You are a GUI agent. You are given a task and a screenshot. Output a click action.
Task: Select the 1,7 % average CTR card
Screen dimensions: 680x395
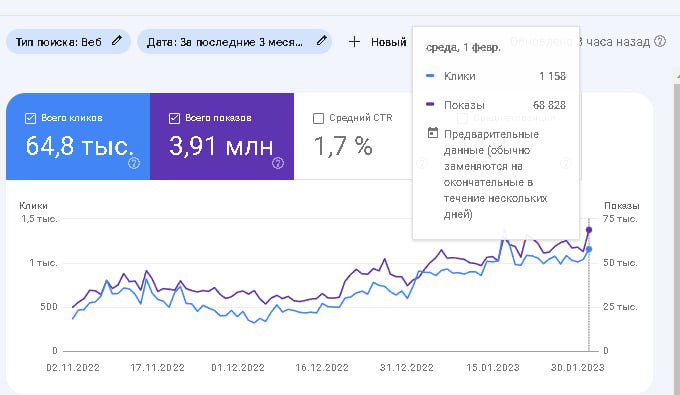(352, 136)
